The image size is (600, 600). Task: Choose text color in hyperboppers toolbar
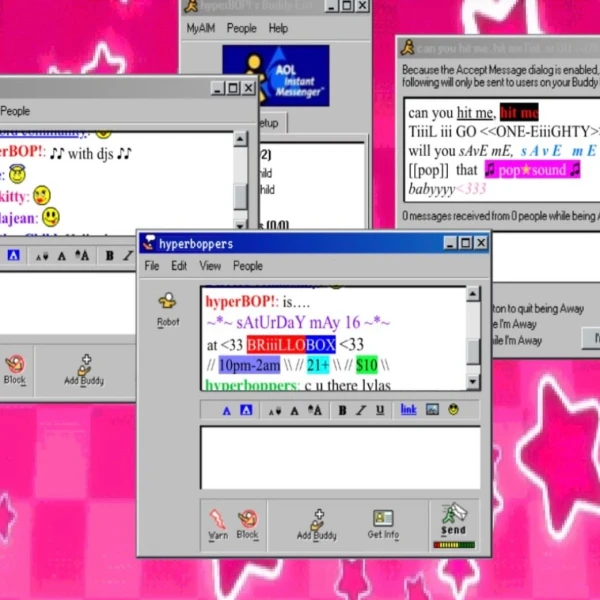[227, 411]
